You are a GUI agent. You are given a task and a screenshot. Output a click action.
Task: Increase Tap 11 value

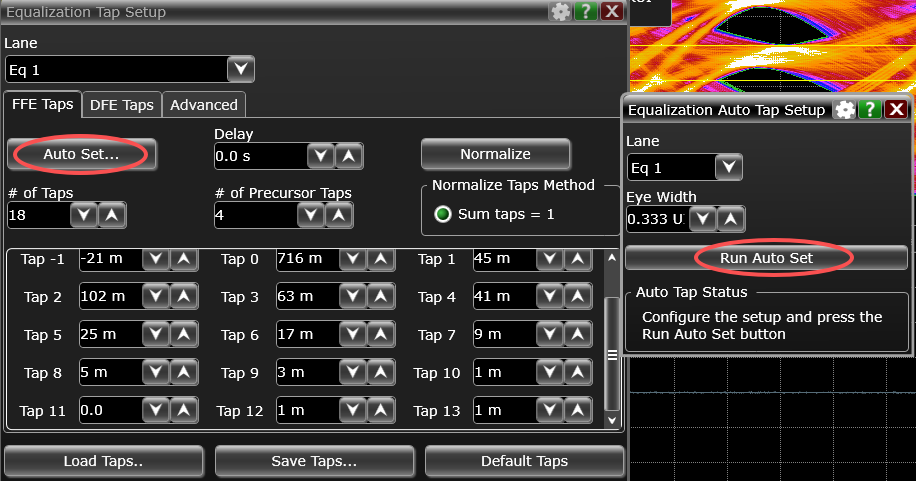pyautogui.click(x=184, y=411)
